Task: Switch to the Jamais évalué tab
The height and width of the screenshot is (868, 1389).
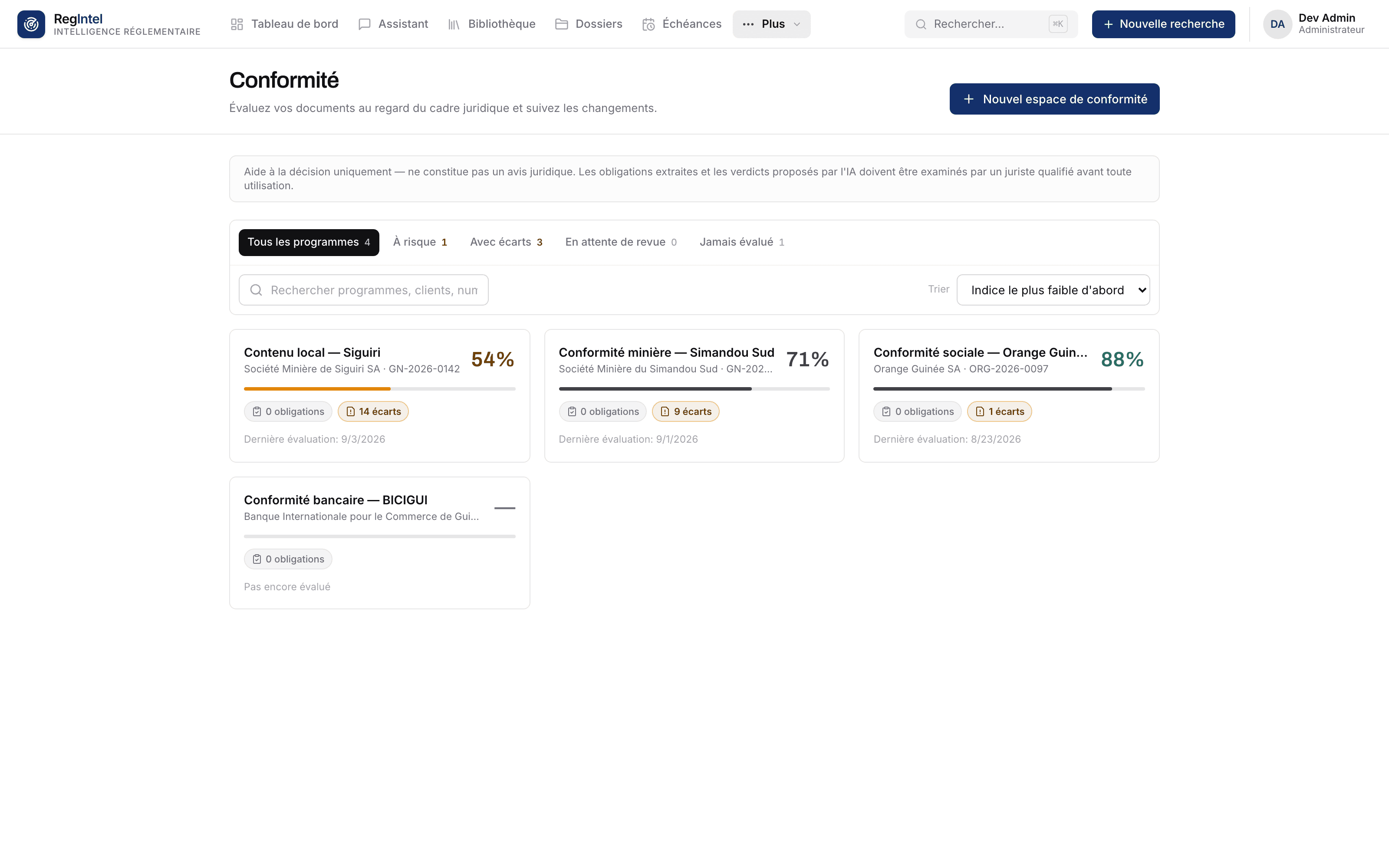Action: click(741, 242)
